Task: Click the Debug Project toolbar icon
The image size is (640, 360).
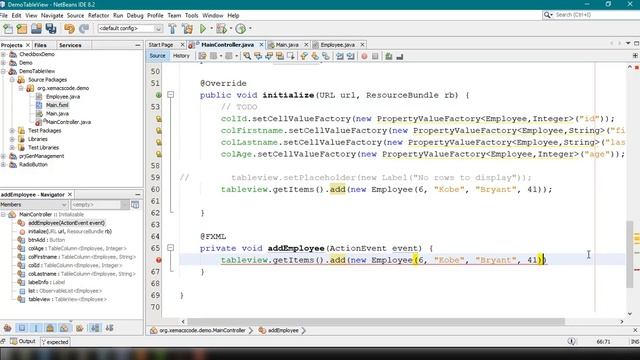Action: point(222,29)
